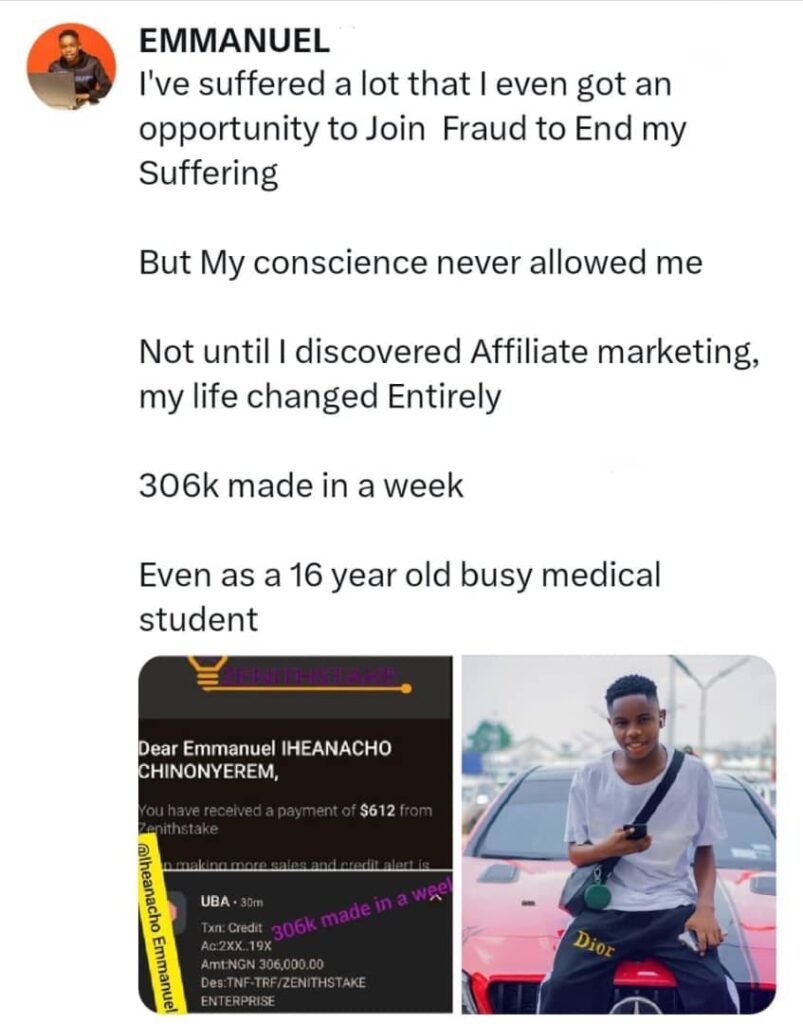Click the "Amt:NGN 306,000.00" line in the alert
Image resolution: width=803 pixels, height=1024 pixels.
262,964
